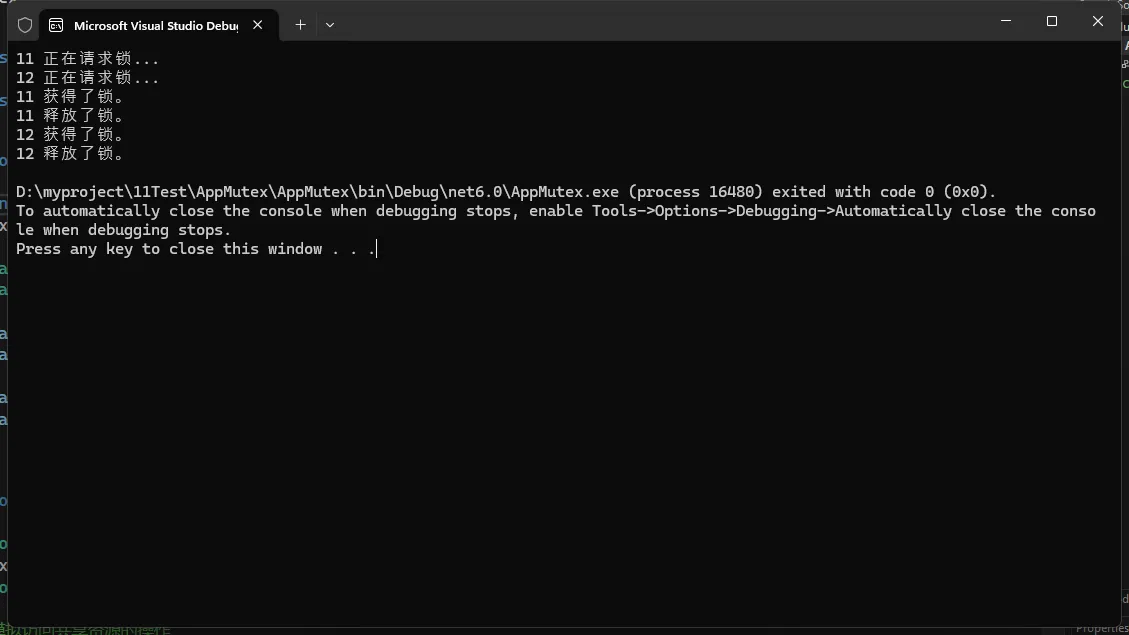The height and width of the screenshot is (635, 1129).
Task: Click the output line '12 释放了锁。'
Action: [70, 154]
